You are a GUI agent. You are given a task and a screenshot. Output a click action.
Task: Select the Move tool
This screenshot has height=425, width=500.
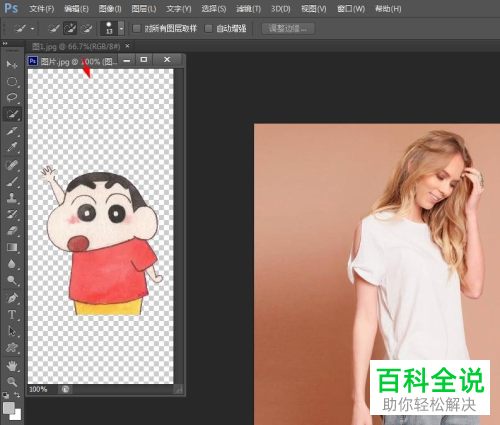(12, 64)
